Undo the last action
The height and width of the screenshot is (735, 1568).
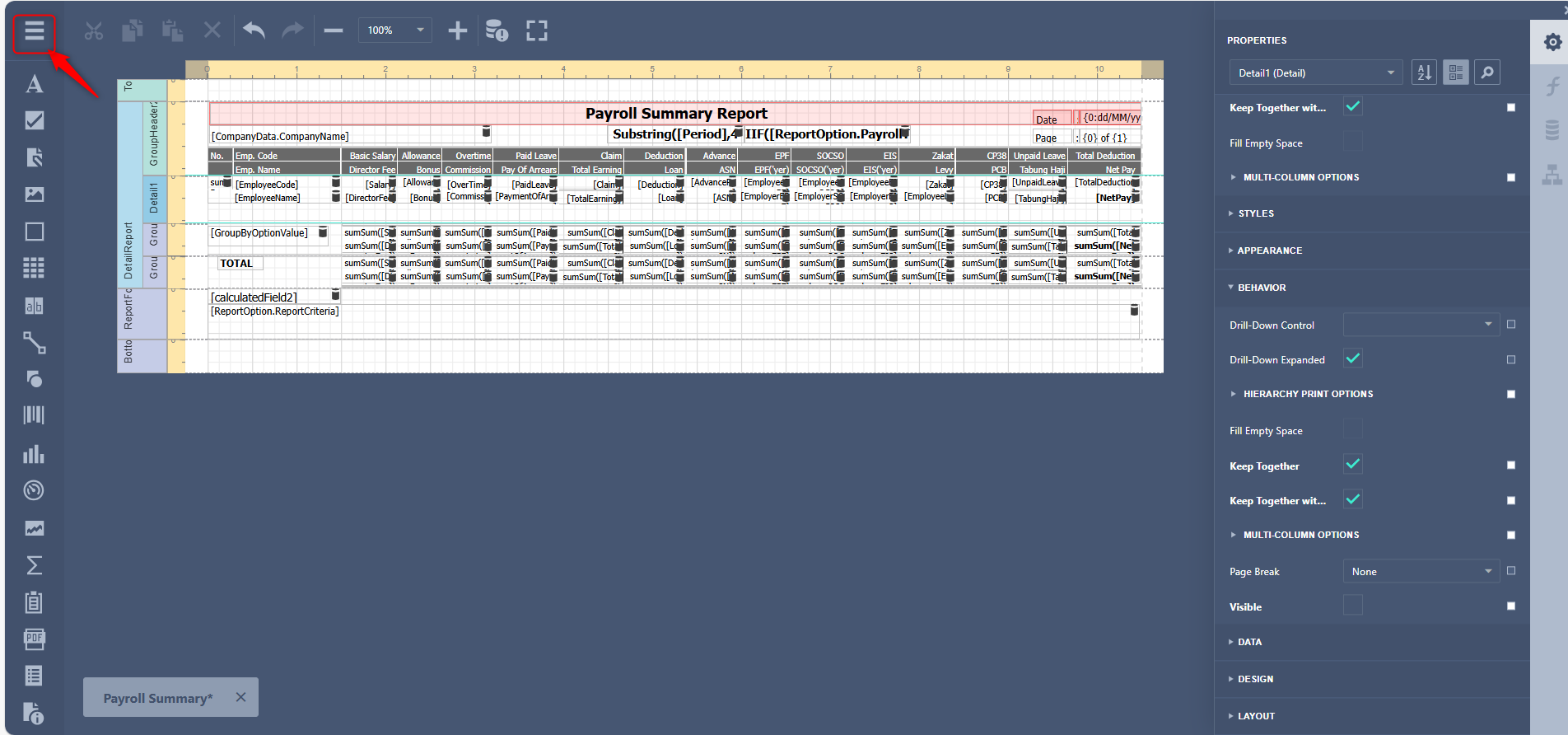coord(254,30)
